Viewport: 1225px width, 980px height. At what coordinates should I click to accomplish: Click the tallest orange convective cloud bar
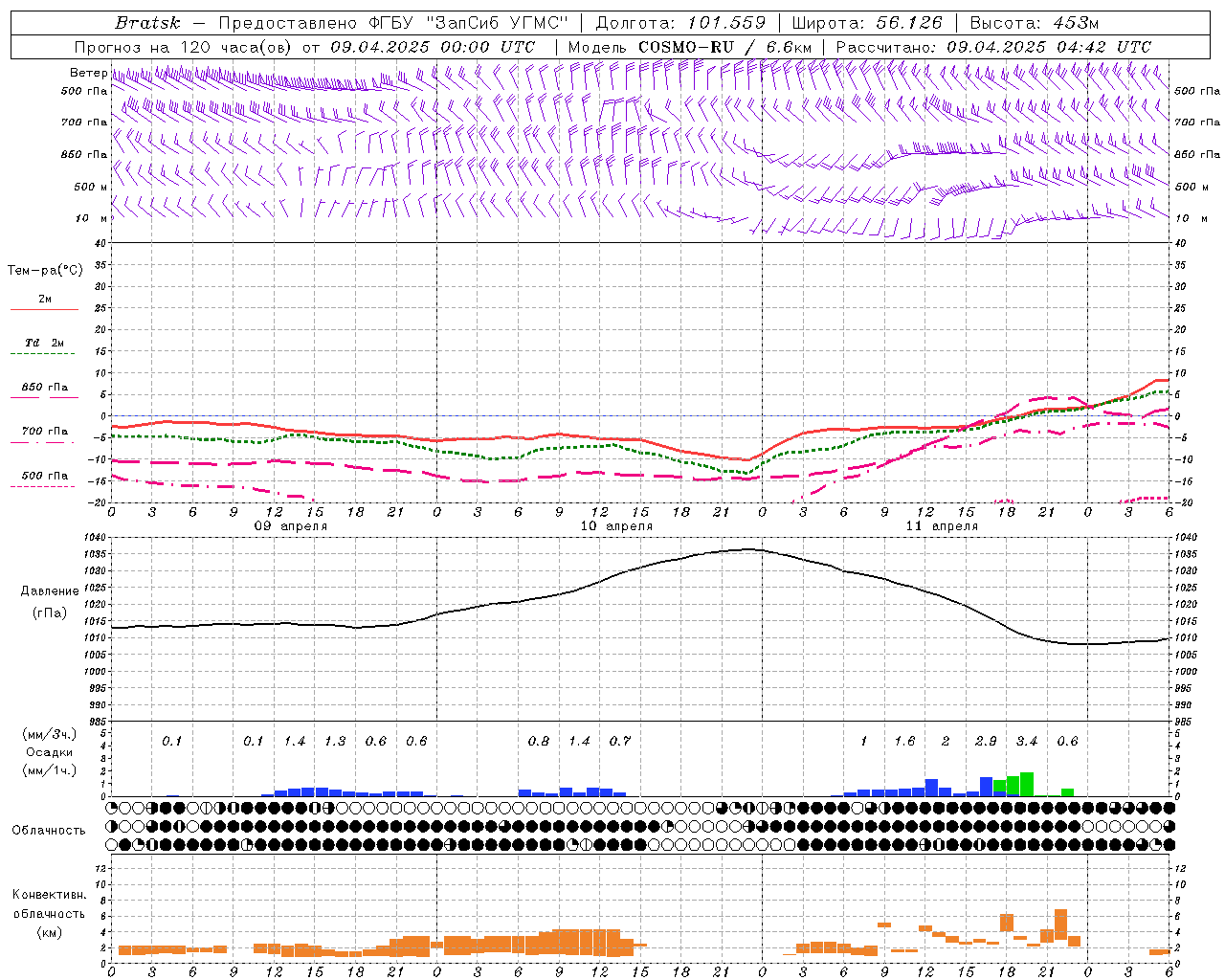(x=1060, y=924)
